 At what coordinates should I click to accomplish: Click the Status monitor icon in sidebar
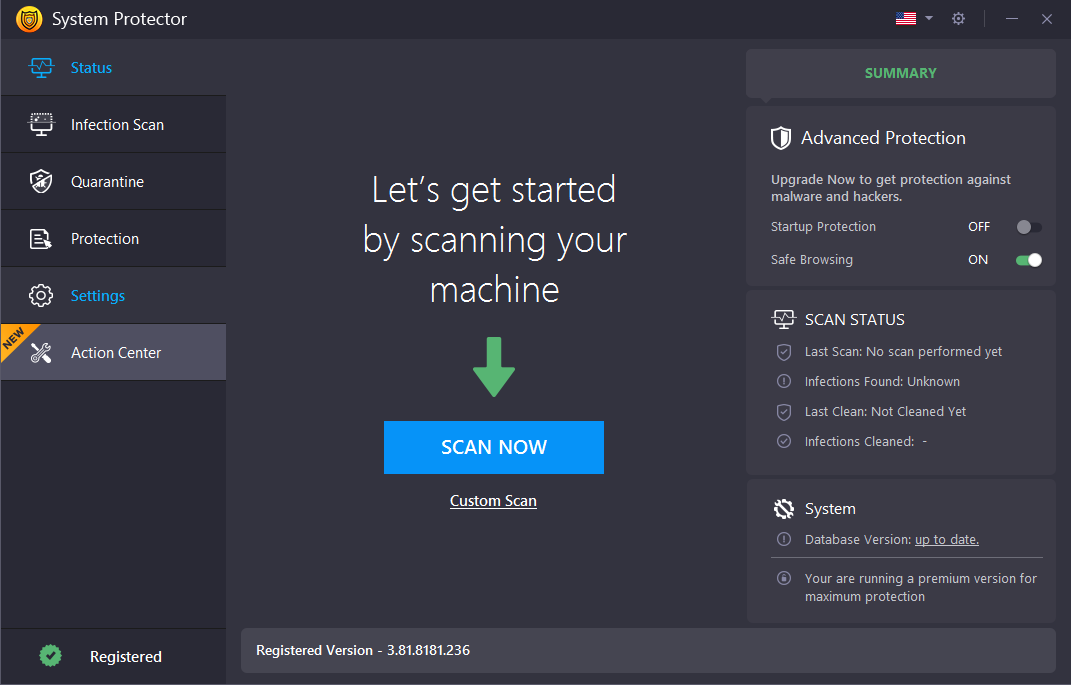pyautogui.click(x=41, y=68)
